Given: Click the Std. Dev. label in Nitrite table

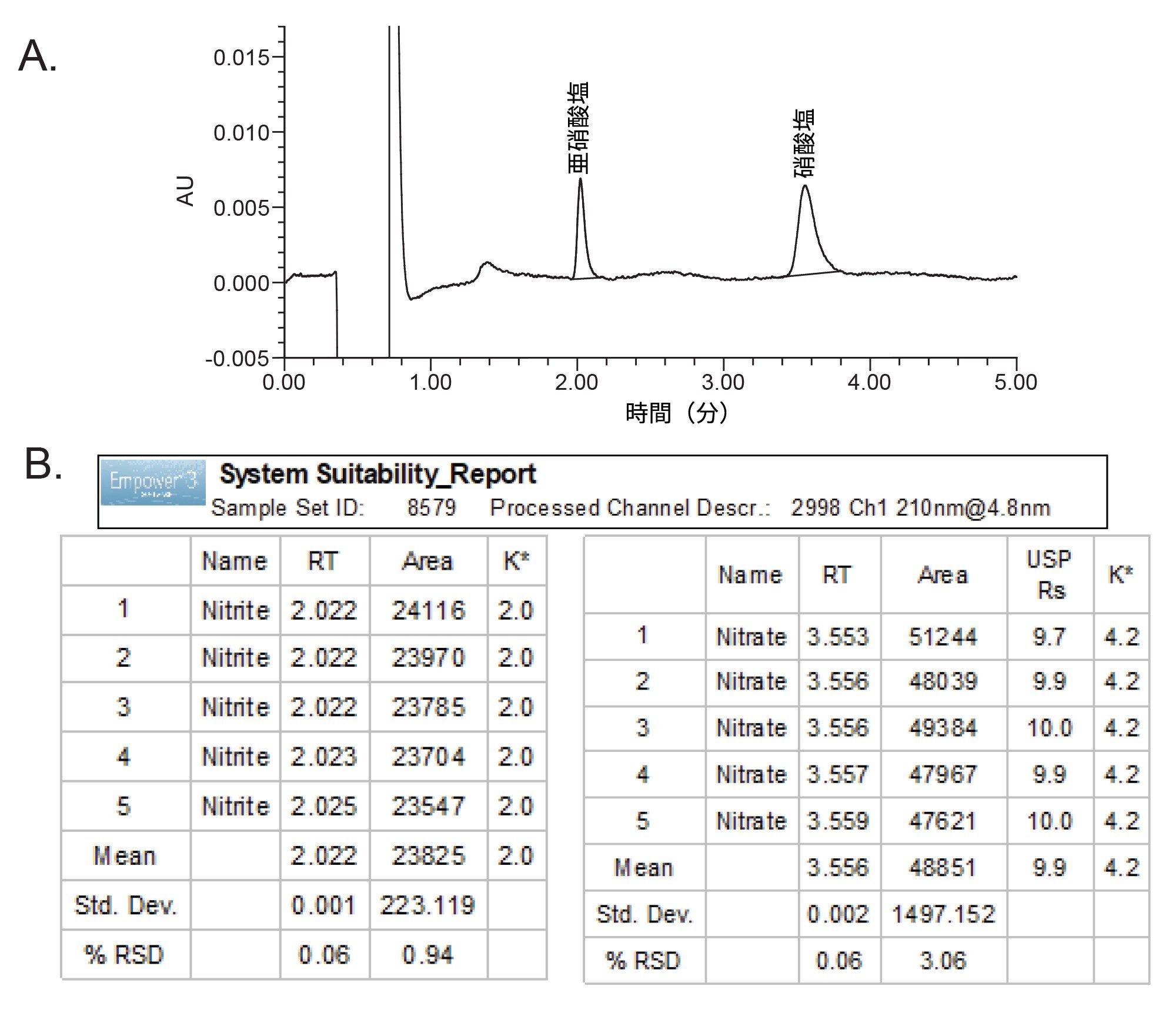Looking at the screenshot, I should [x=125, y=905].
